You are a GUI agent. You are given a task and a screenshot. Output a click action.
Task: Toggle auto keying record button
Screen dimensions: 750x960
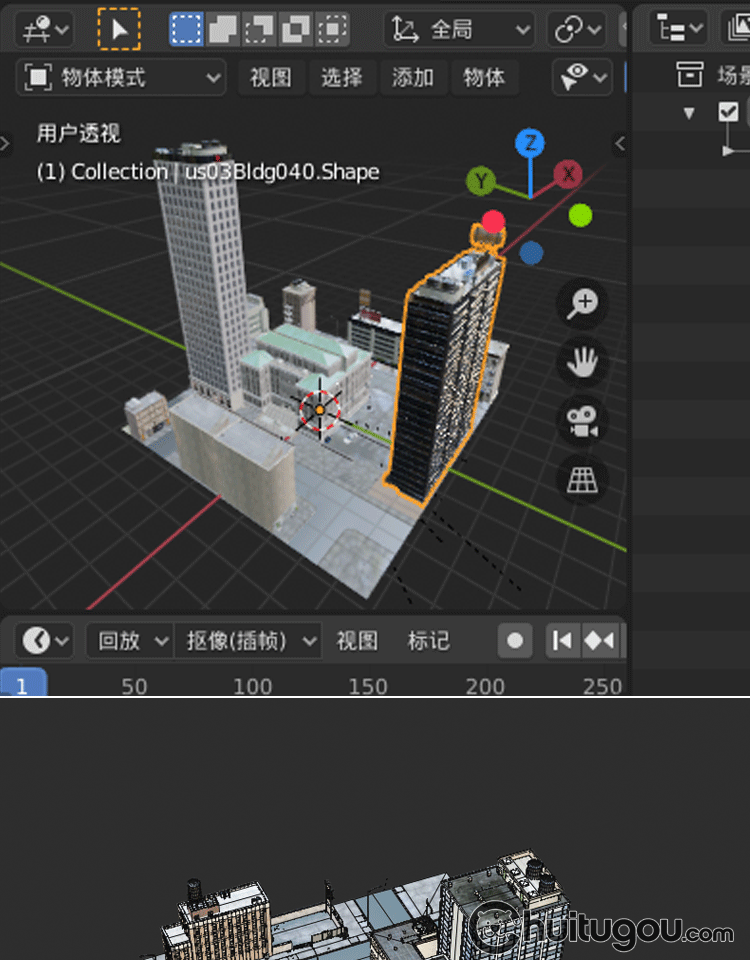click(515, 641)
